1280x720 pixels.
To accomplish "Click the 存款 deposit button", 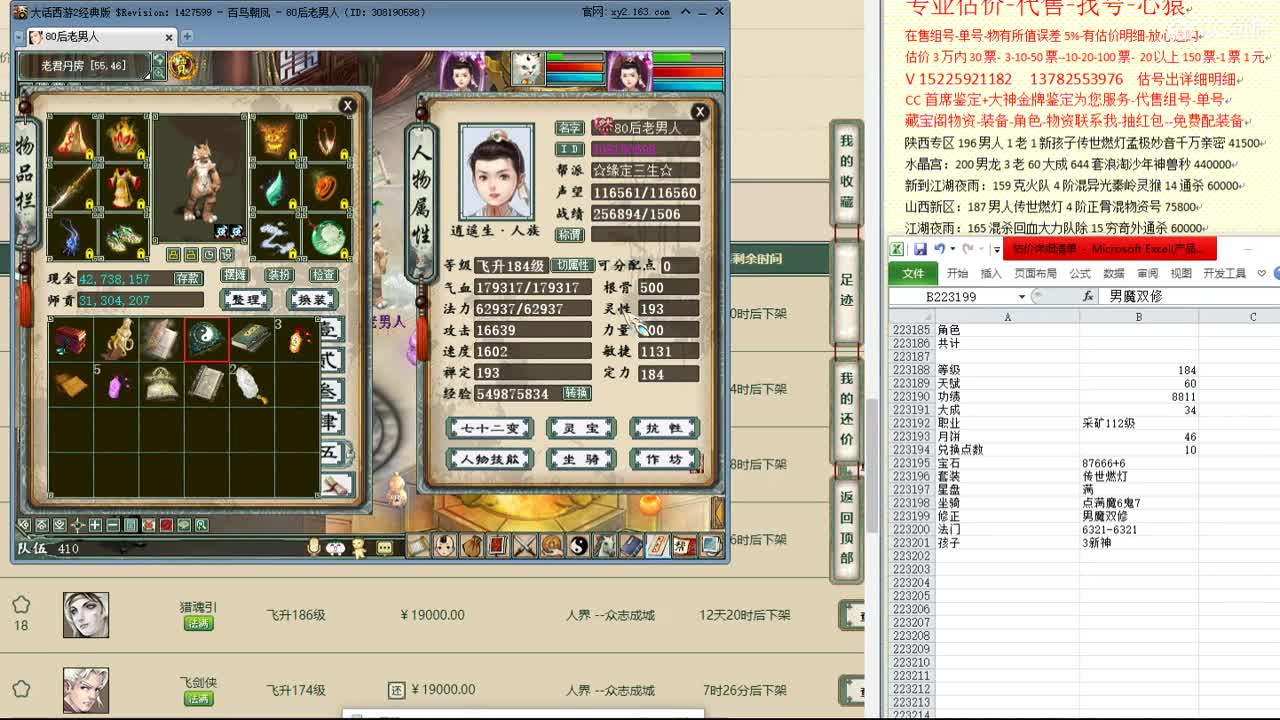I will click(x=188, y=279).
